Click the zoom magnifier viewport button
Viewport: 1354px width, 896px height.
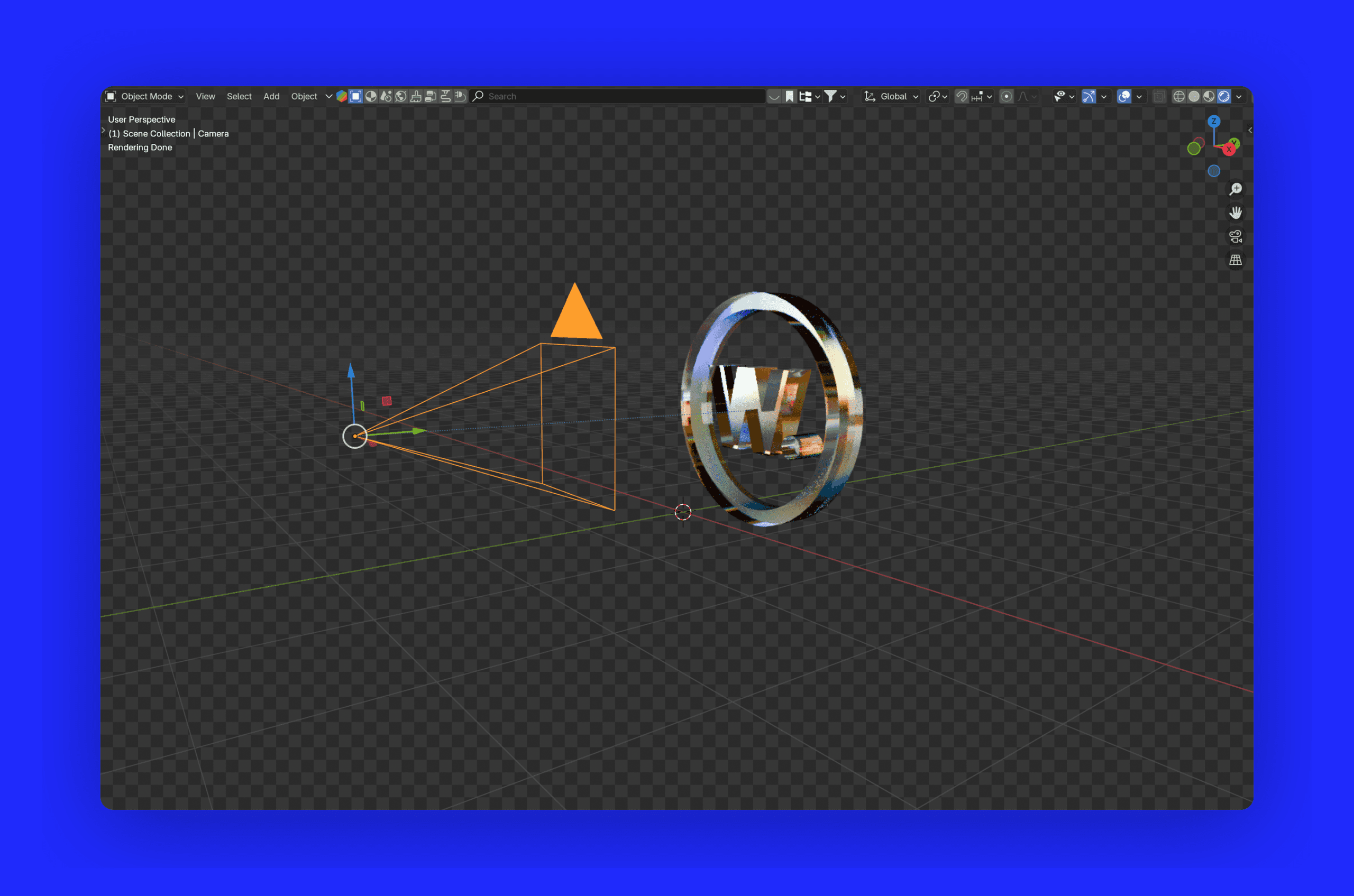[1236, 189]
